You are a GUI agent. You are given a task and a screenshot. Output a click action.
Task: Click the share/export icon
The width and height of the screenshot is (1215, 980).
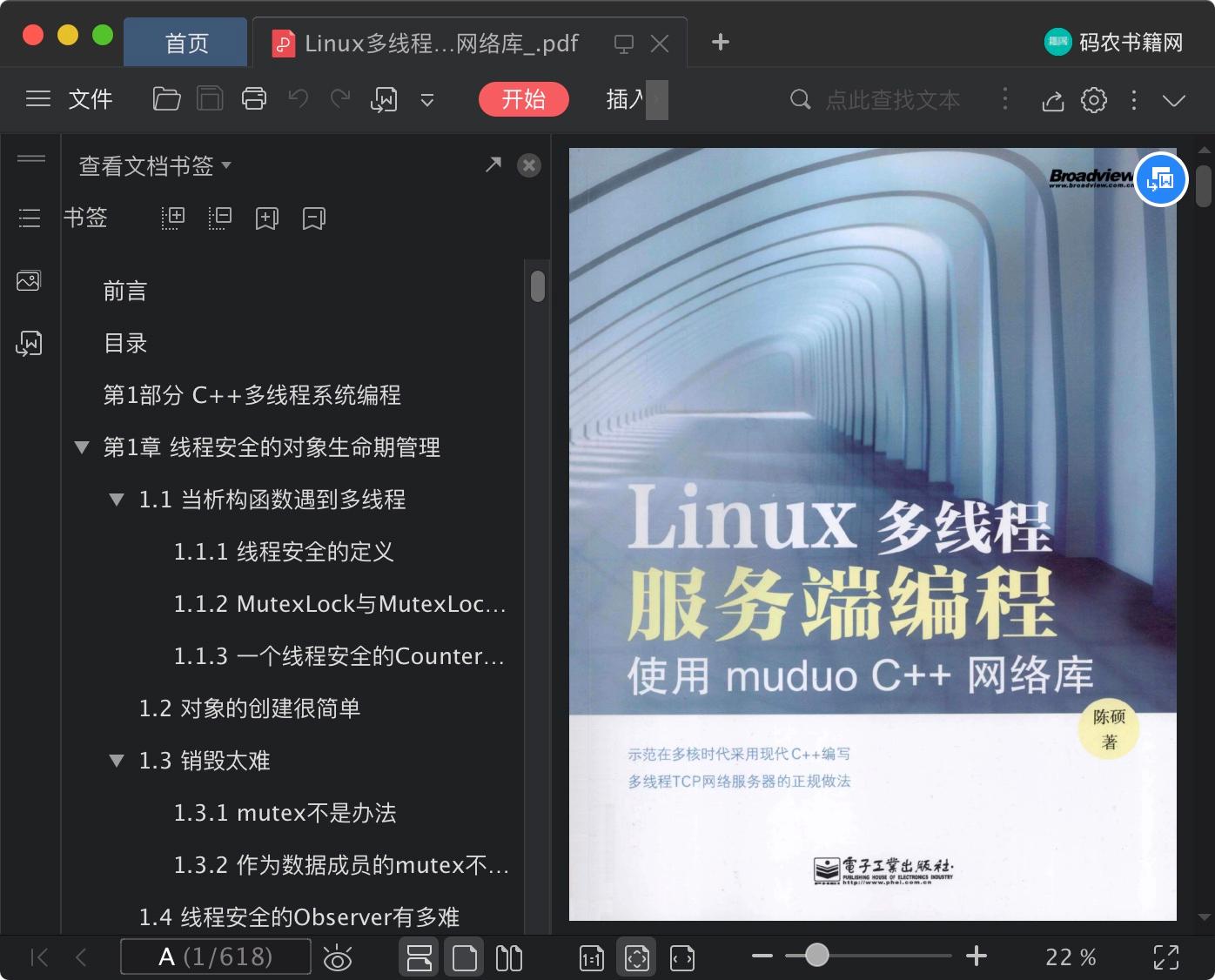click(1053, 101)
